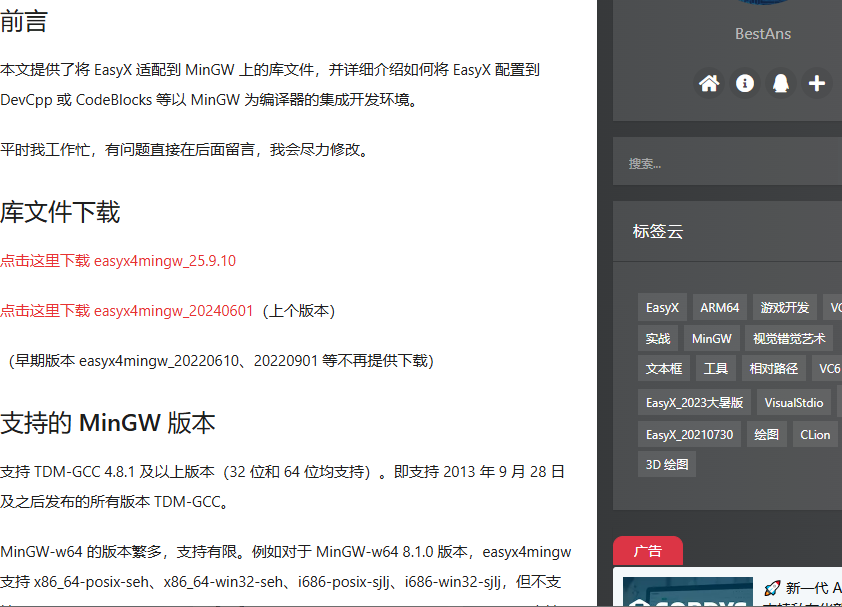Open the 文本框 tag
This screenshot has width=842, height=607.
[x=663, y=369]
